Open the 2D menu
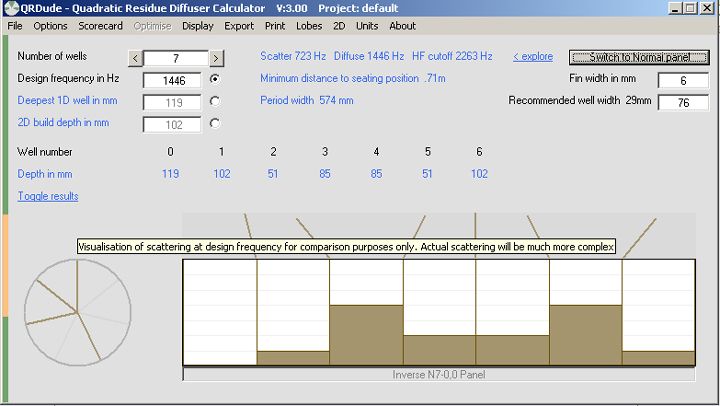The image size is (720, 406). [339, 26]
